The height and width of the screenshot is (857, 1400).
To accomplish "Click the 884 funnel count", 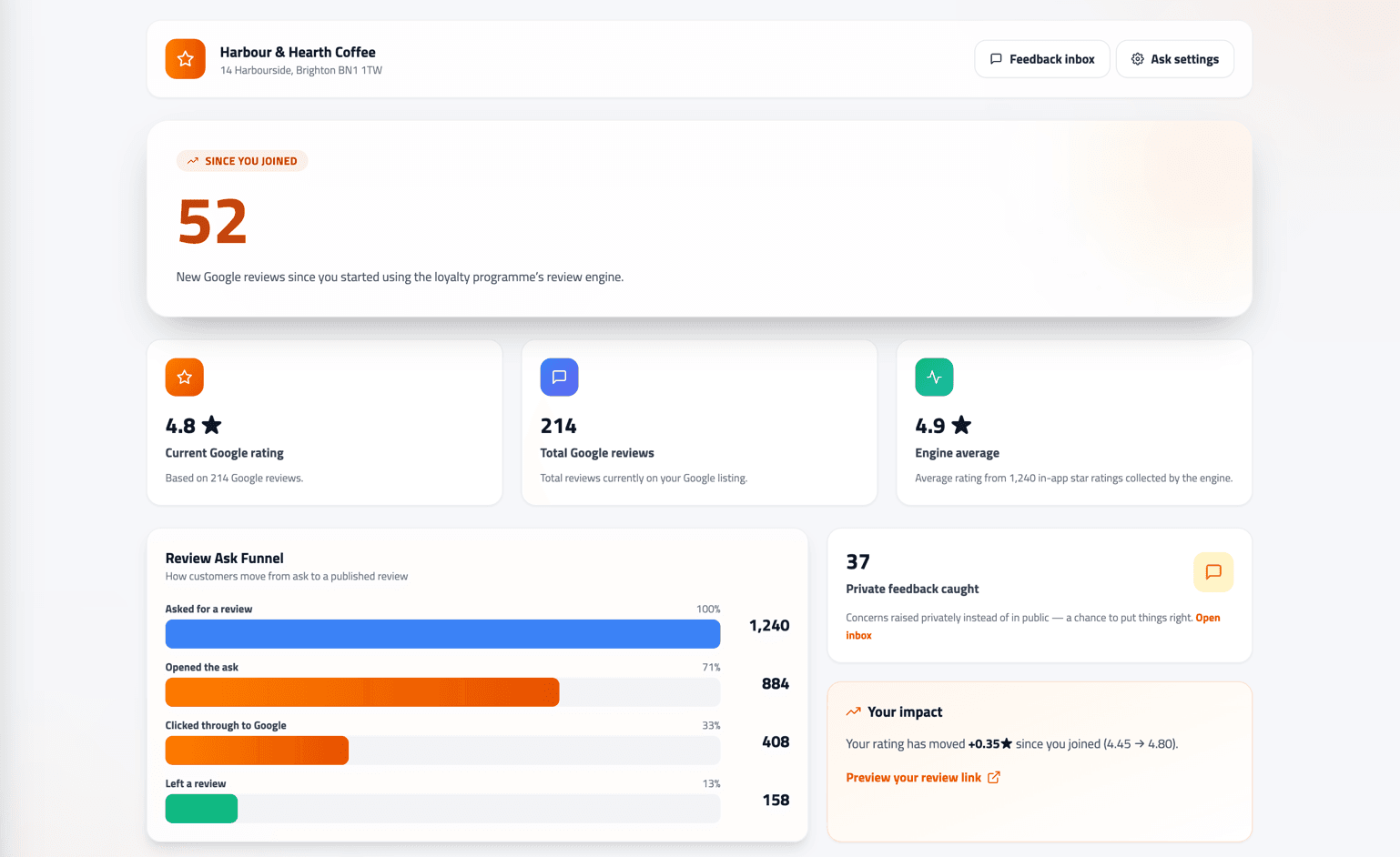I will click(x=776, y=684).
